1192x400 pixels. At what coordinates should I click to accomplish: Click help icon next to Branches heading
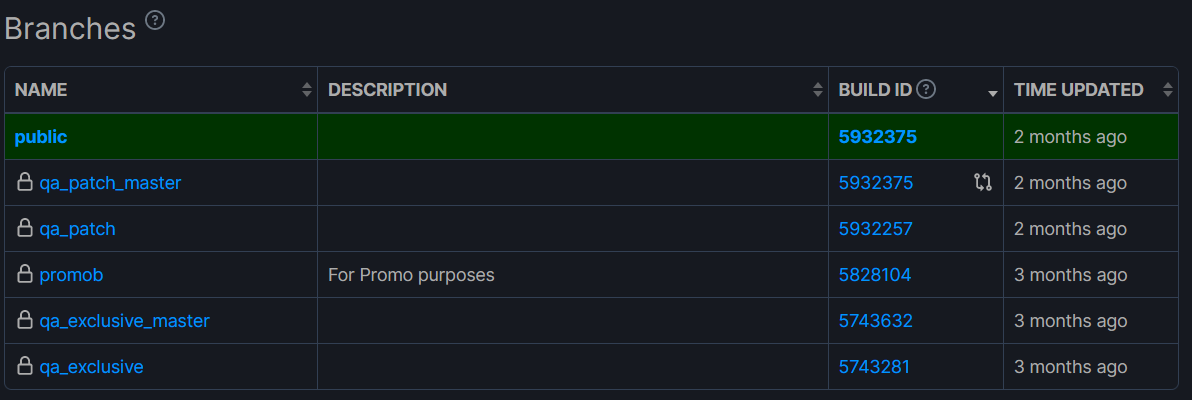pyautogui.click(x=155, y=21)
